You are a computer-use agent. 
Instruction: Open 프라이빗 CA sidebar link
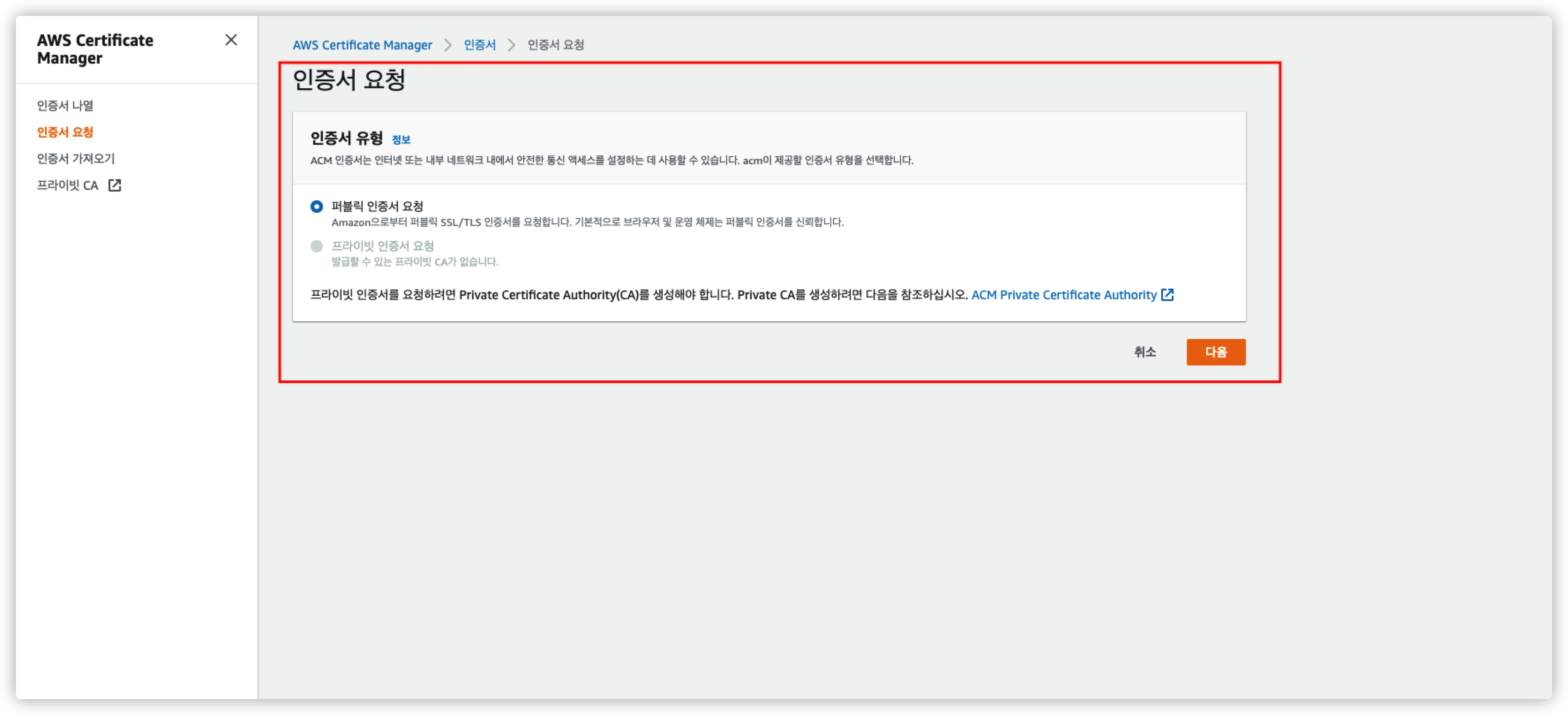point(68,185)
